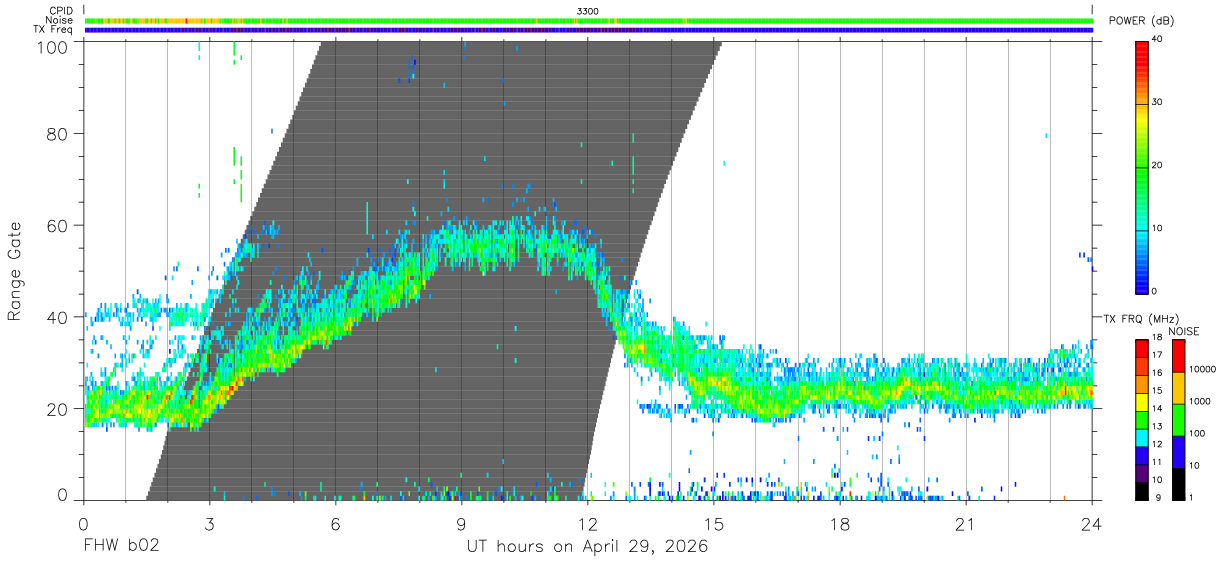Screen dimensions: 1228x567
Task: Click the 24 hour tick label
Action: (1092, 523)
